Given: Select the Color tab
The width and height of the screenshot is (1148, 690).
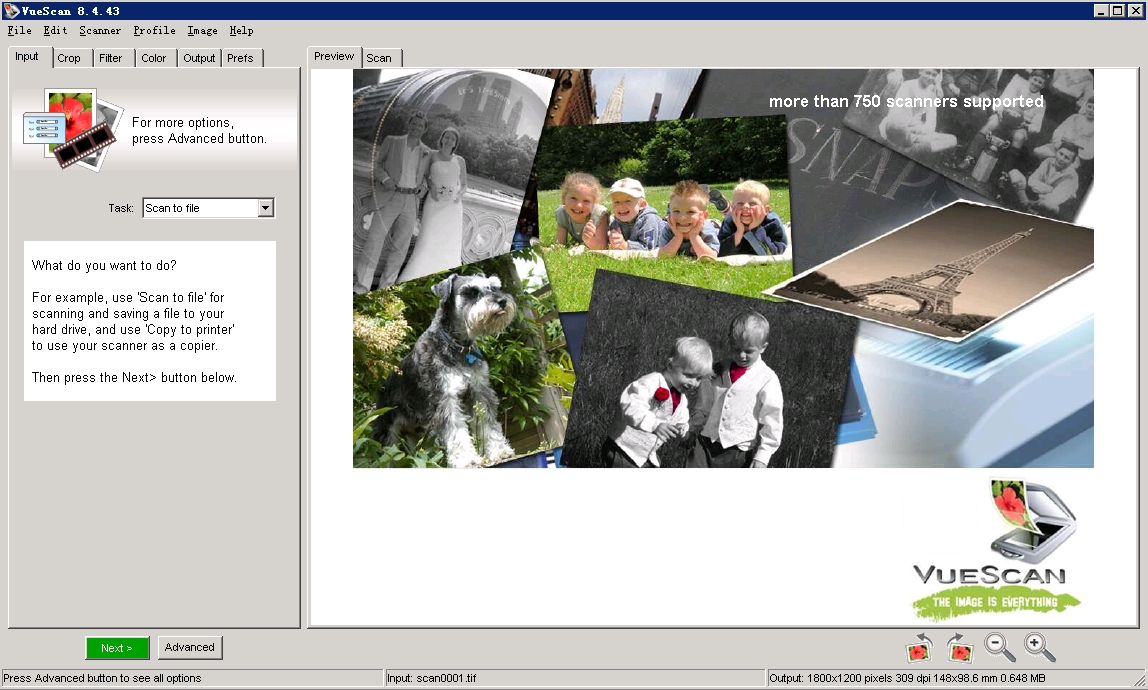Looking at the screenshot, I should [154, 58].
